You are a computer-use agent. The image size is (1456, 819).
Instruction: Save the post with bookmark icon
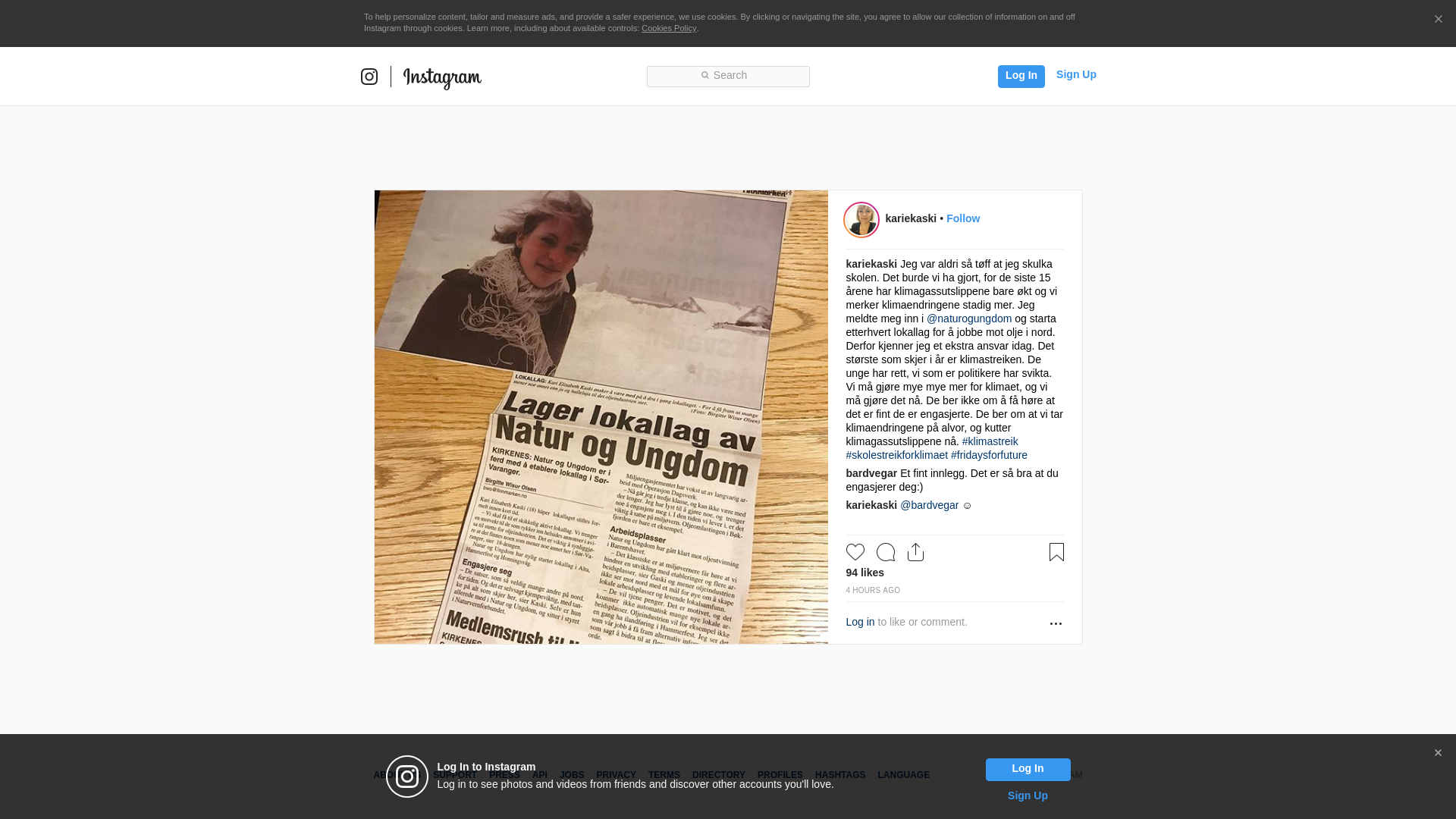click(x=1056, y=552)
